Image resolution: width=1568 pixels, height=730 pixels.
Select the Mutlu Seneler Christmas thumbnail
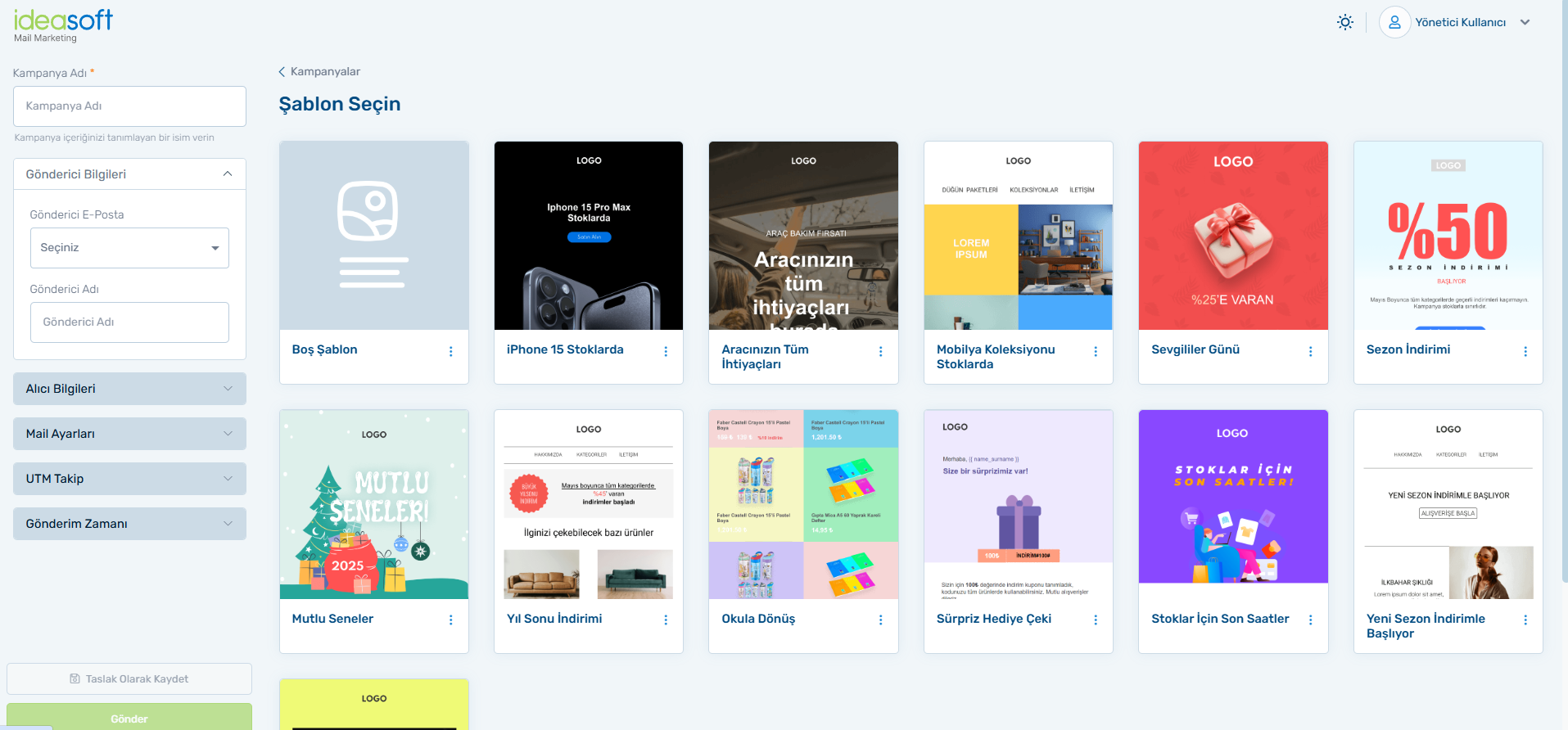(x=374, y=505)
